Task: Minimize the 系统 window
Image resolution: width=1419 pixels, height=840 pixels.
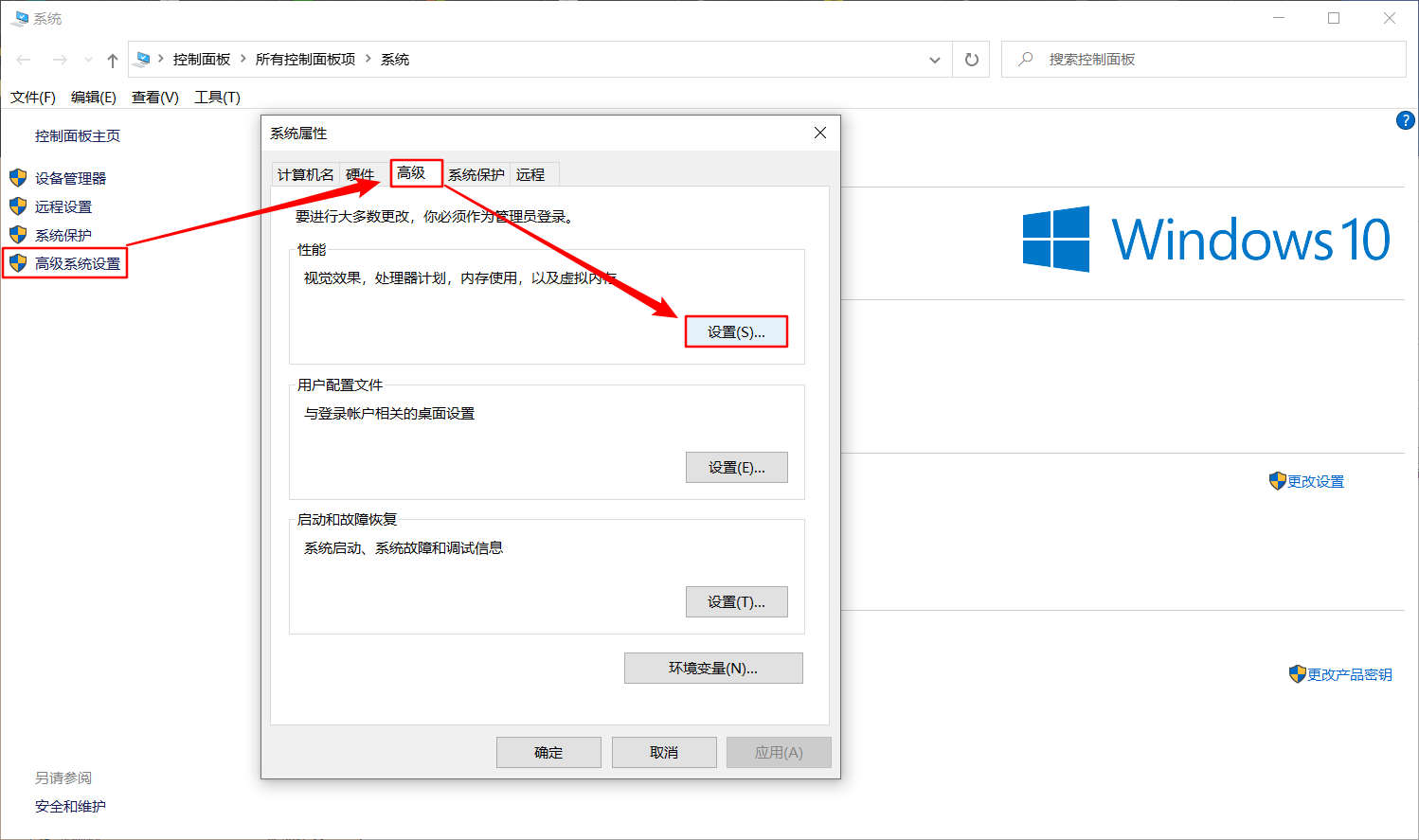Action: point(1279,18)
